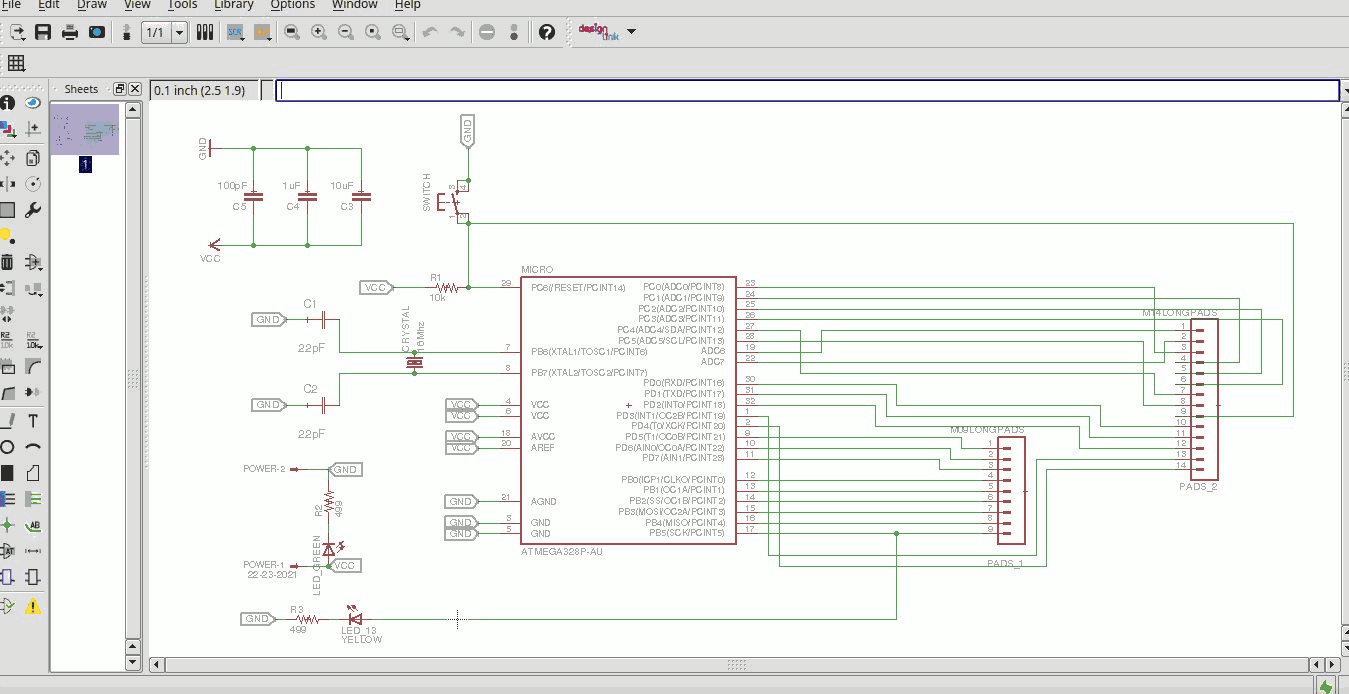
Task: Open the Library menu
Action: 233,5
